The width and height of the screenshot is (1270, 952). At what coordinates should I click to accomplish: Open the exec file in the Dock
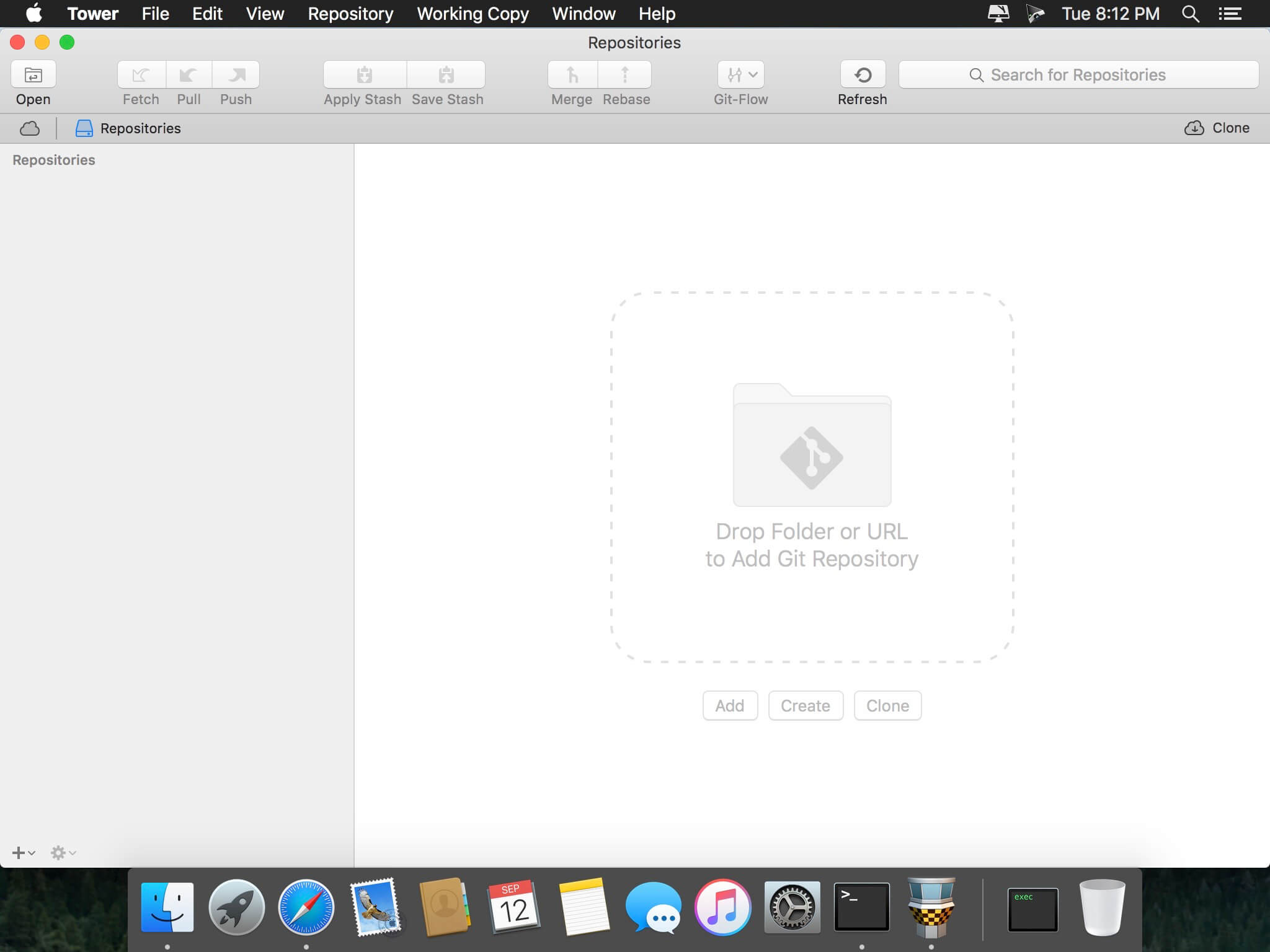pos(1032,909)
